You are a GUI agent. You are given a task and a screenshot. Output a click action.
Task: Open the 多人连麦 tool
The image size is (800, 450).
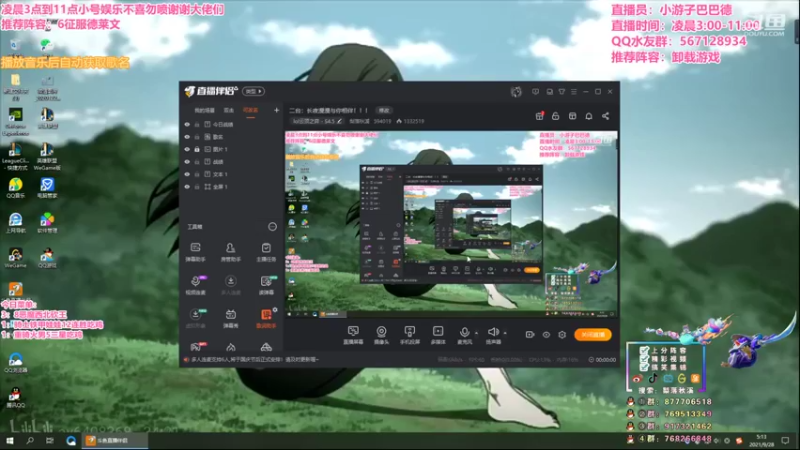point(231,285)
